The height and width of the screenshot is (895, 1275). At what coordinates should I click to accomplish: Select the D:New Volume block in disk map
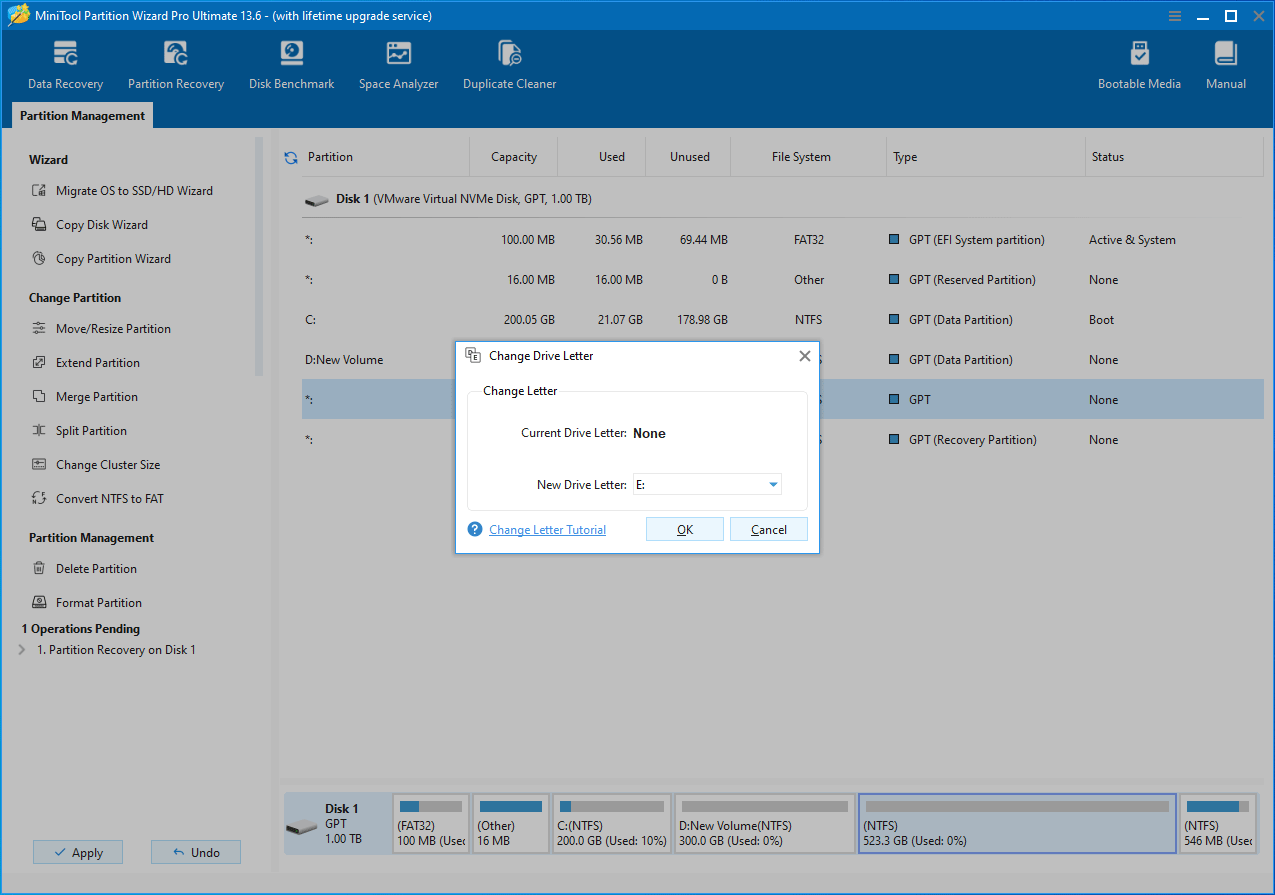click(x=764, y=823)
